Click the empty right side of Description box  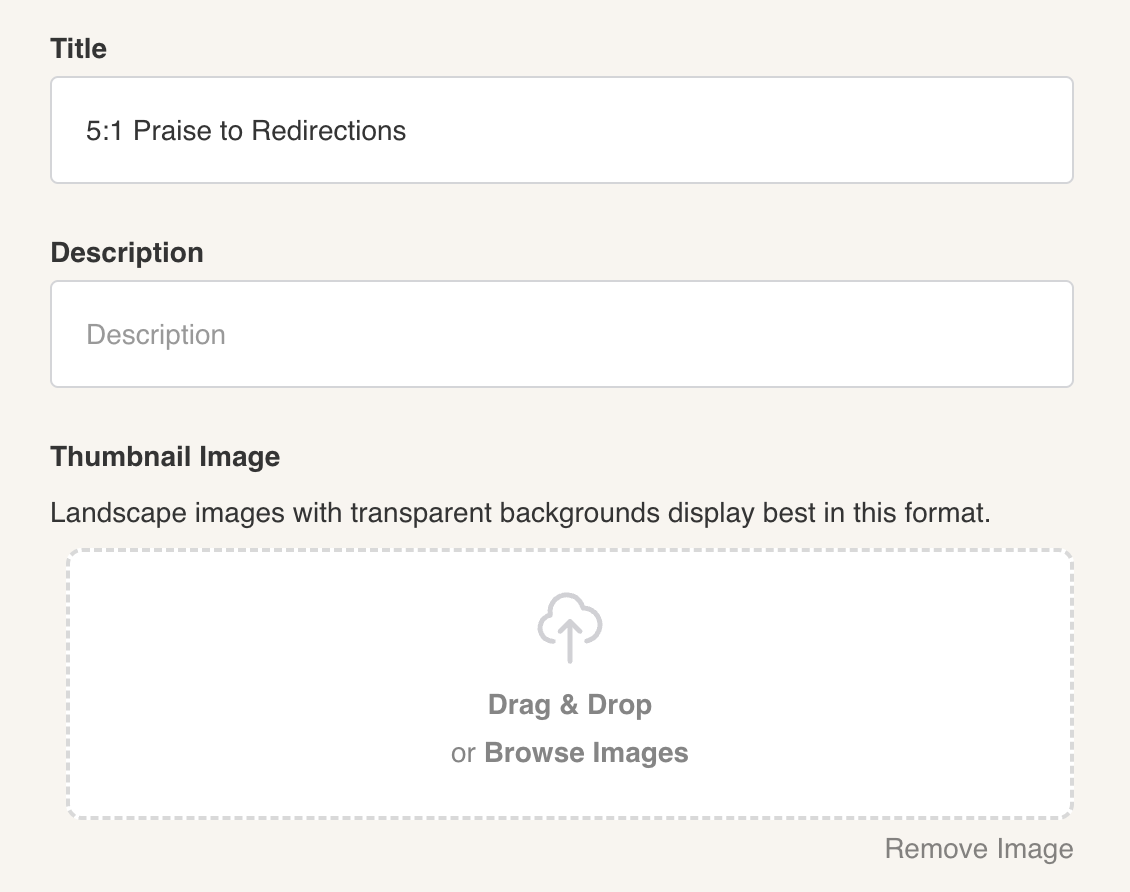pyautogui.click(x=900, y=334)
